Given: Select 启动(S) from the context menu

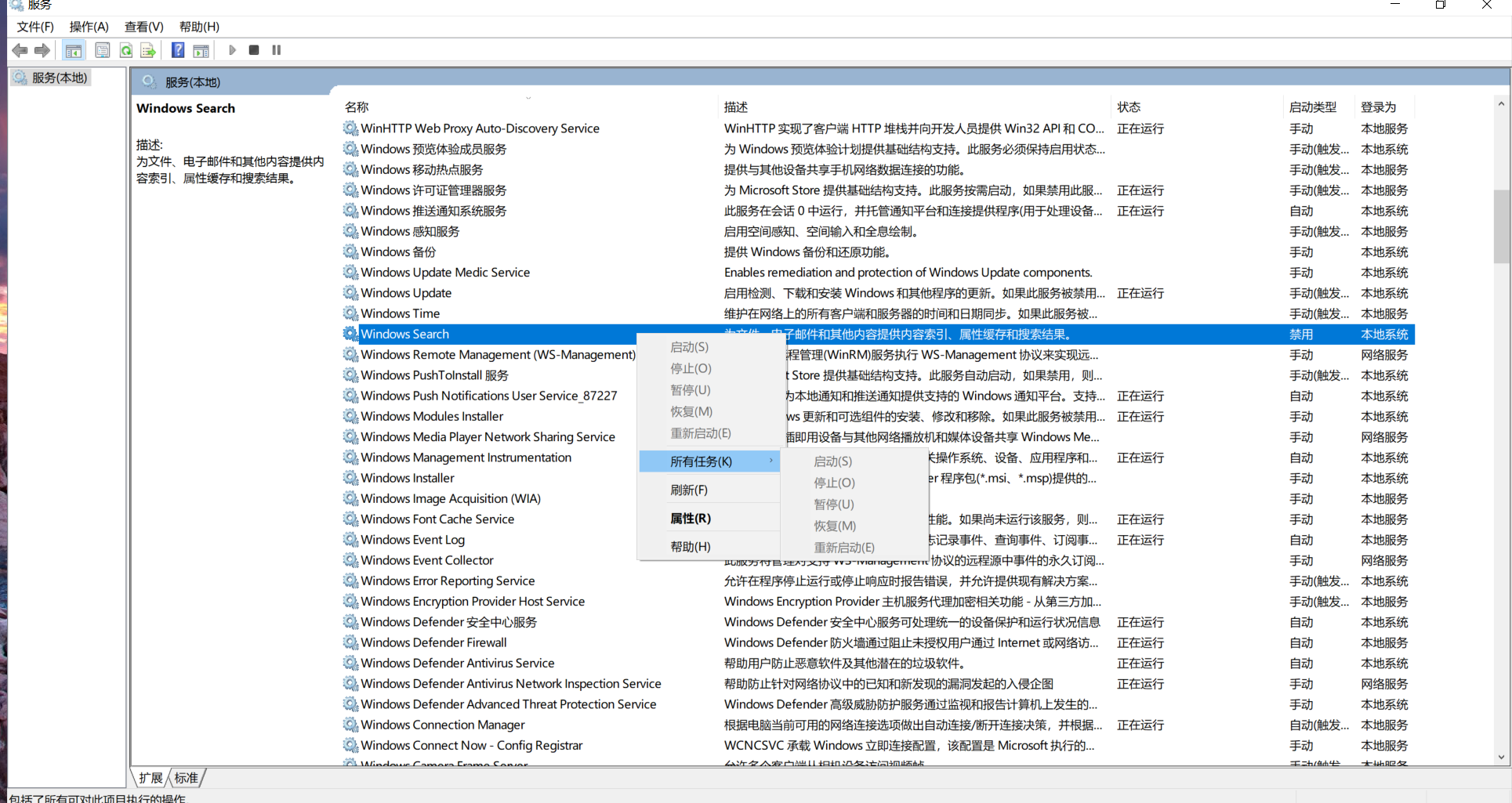Looking at the screenshot, I should coord(688,347).
